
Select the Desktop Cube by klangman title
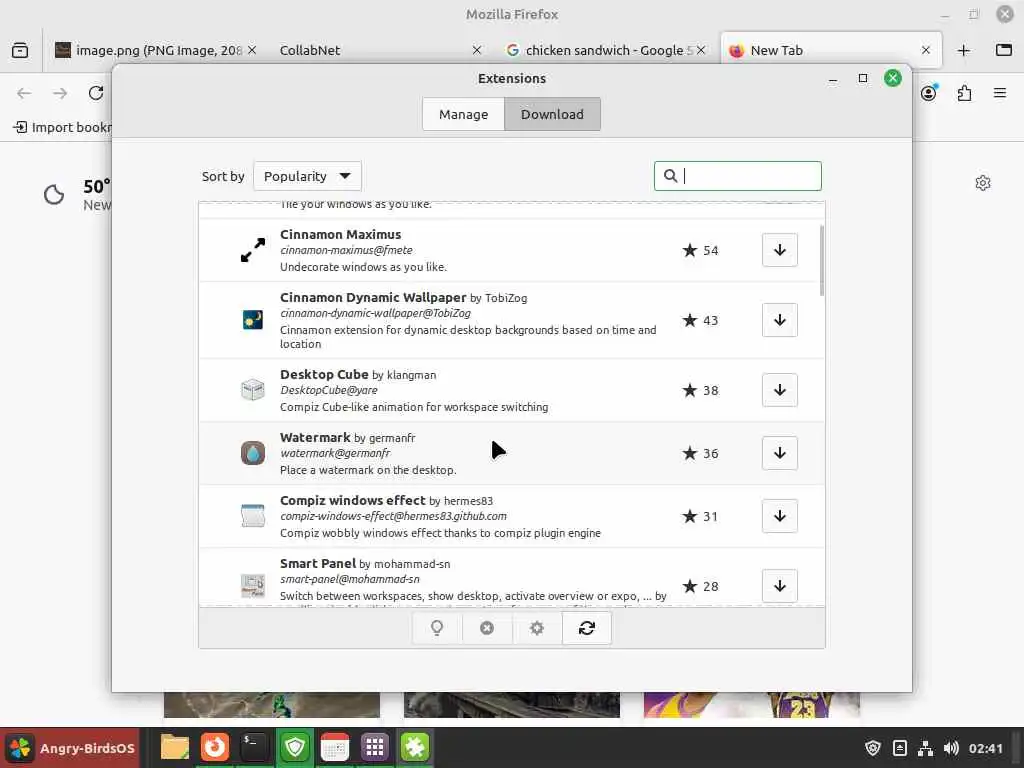pyautogui.click(x=358, y=375)
